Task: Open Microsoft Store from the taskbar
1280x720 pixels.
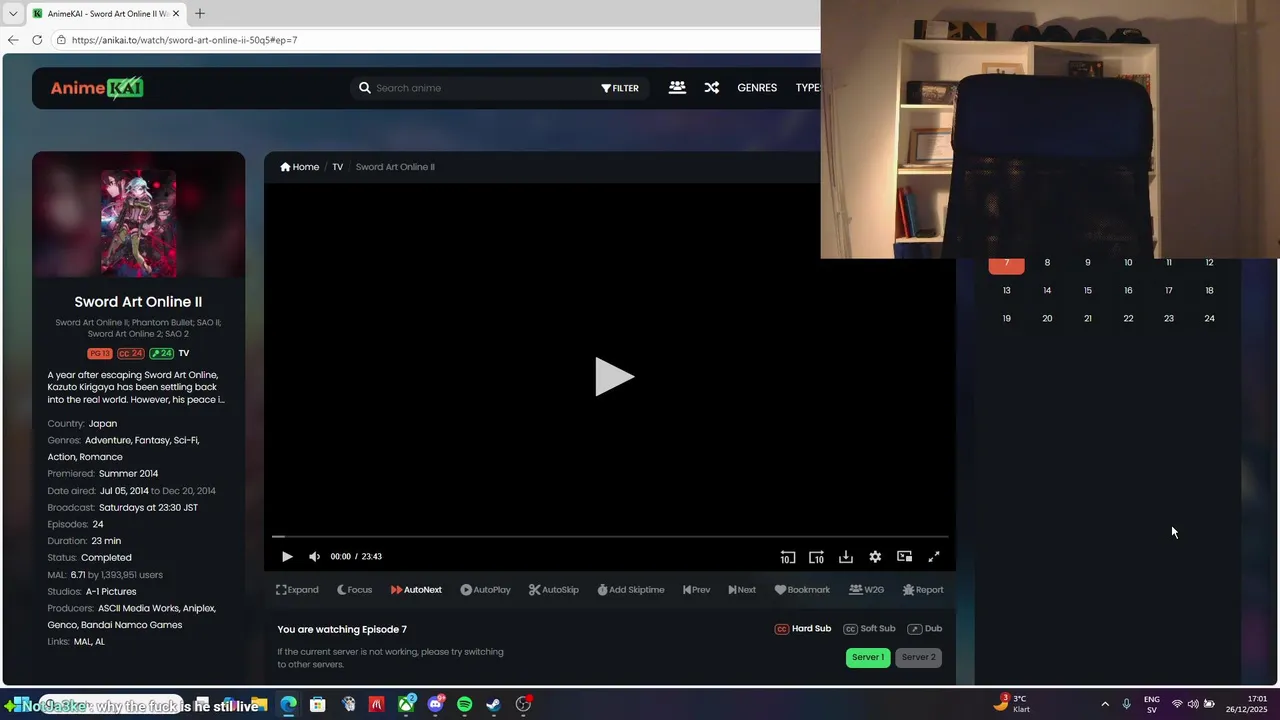Action: click(x=317, y=705)
